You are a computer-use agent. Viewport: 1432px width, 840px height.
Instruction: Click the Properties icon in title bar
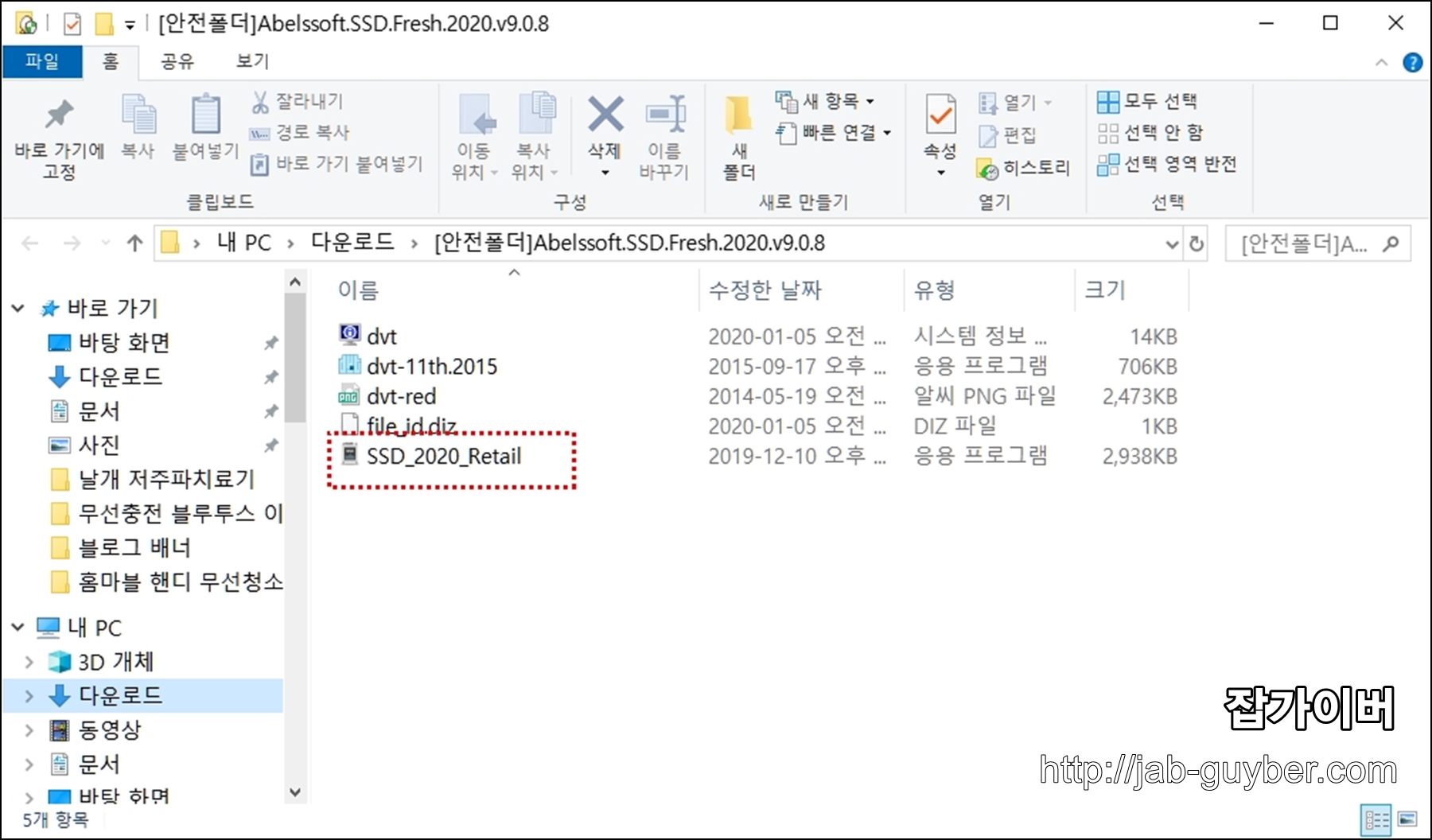72,25
